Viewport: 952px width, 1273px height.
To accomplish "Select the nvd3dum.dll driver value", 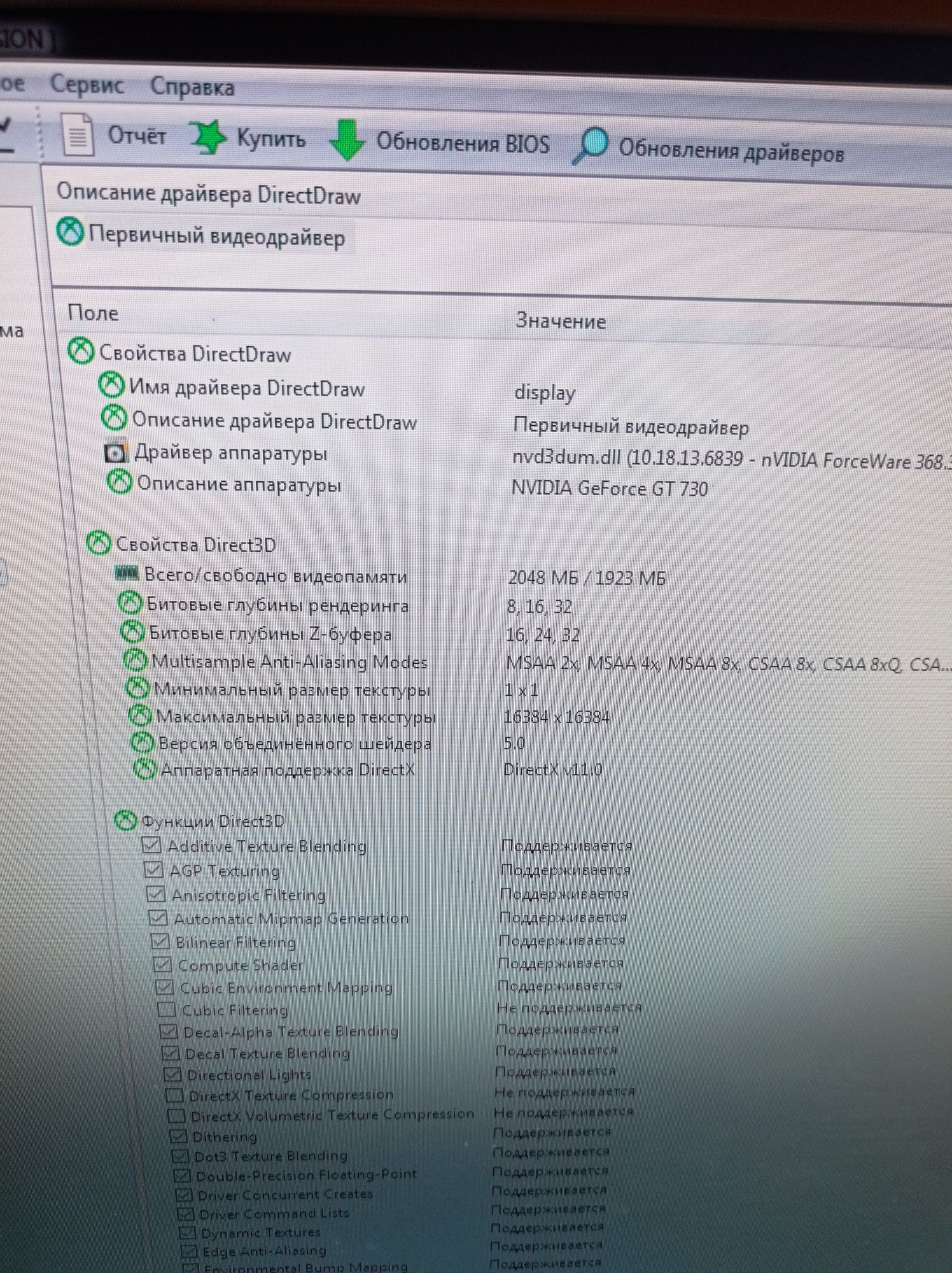I will click(731, 460).
